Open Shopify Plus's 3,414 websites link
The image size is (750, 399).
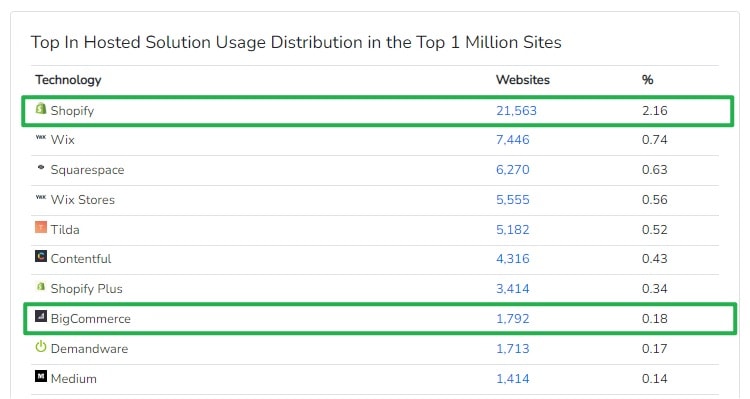click(x=512, y=289)
